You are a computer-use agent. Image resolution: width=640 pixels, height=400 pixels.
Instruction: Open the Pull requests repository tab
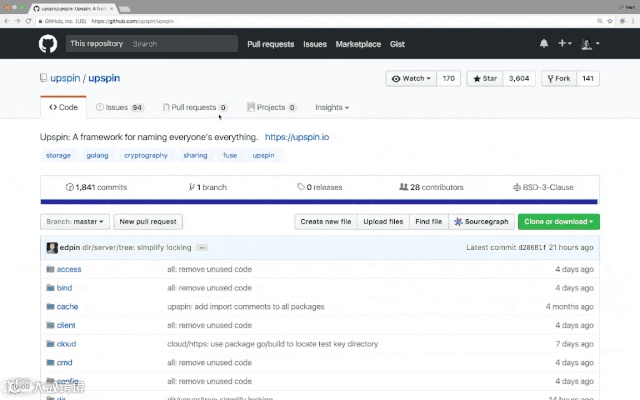coord(195,107)
